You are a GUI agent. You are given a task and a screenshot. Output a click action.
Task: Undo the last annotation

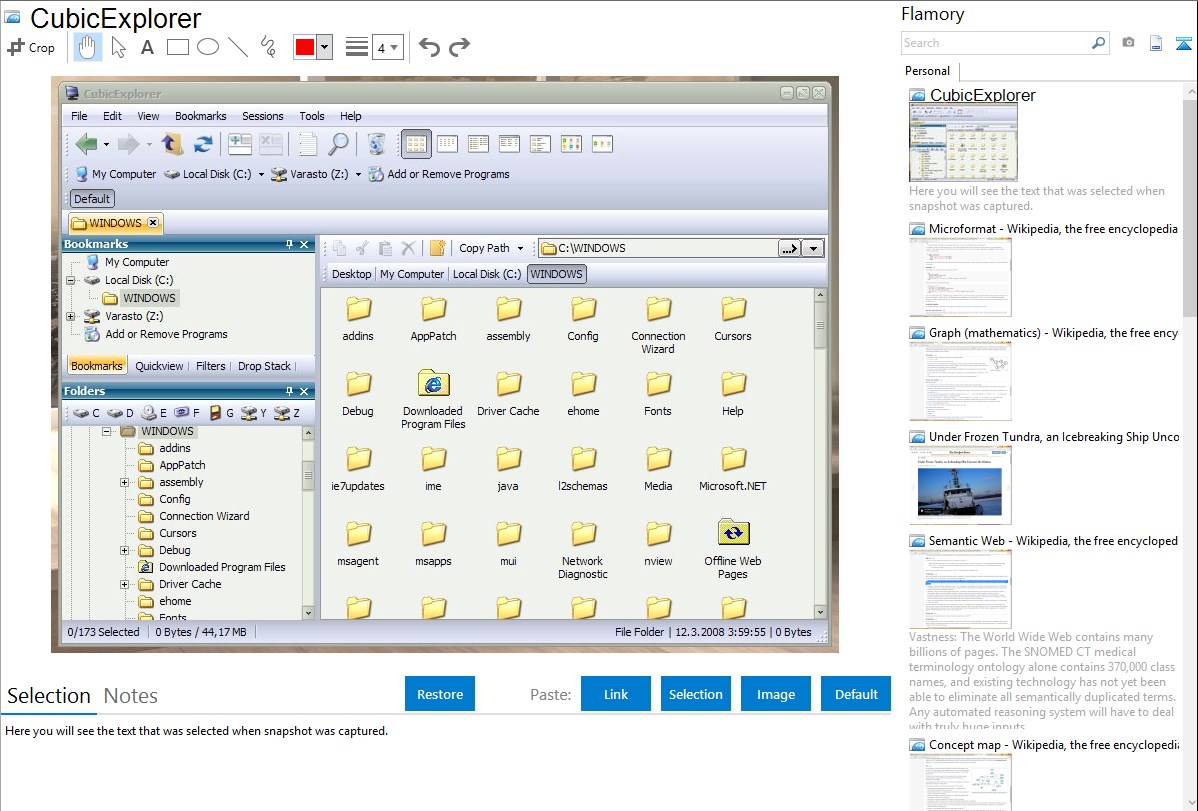(429, 47)
